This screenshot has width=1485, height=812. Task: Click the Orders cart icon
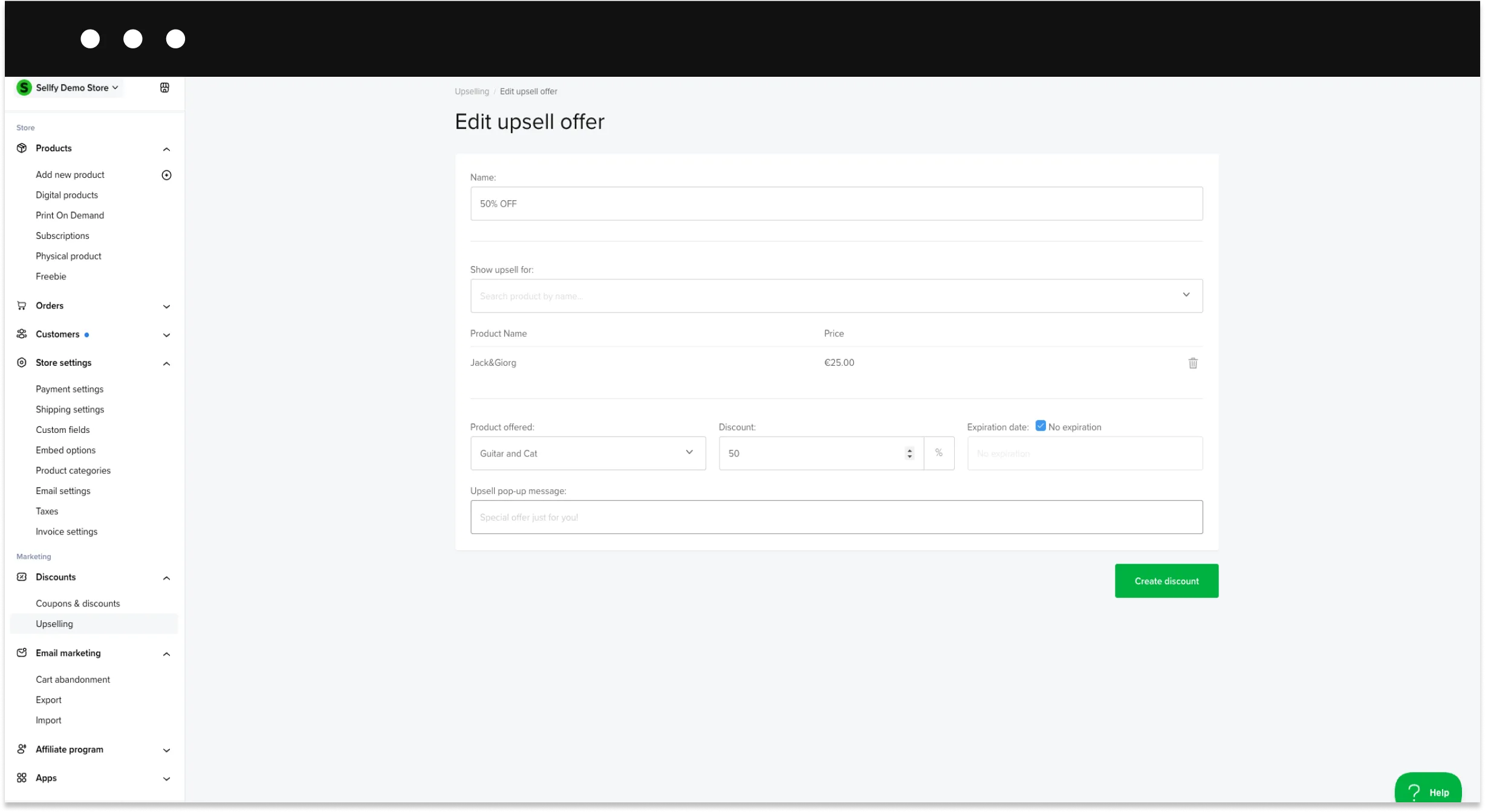coord(22,306)
